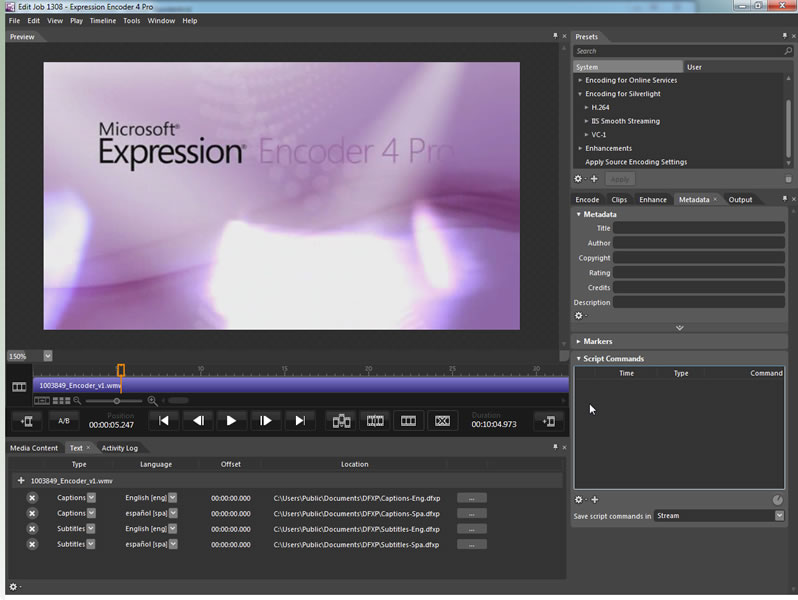Viewport: 798px width, 600px height.
Task: Browse for Subtitles-Eng.dfxp file location
Action: pos(471,529)
